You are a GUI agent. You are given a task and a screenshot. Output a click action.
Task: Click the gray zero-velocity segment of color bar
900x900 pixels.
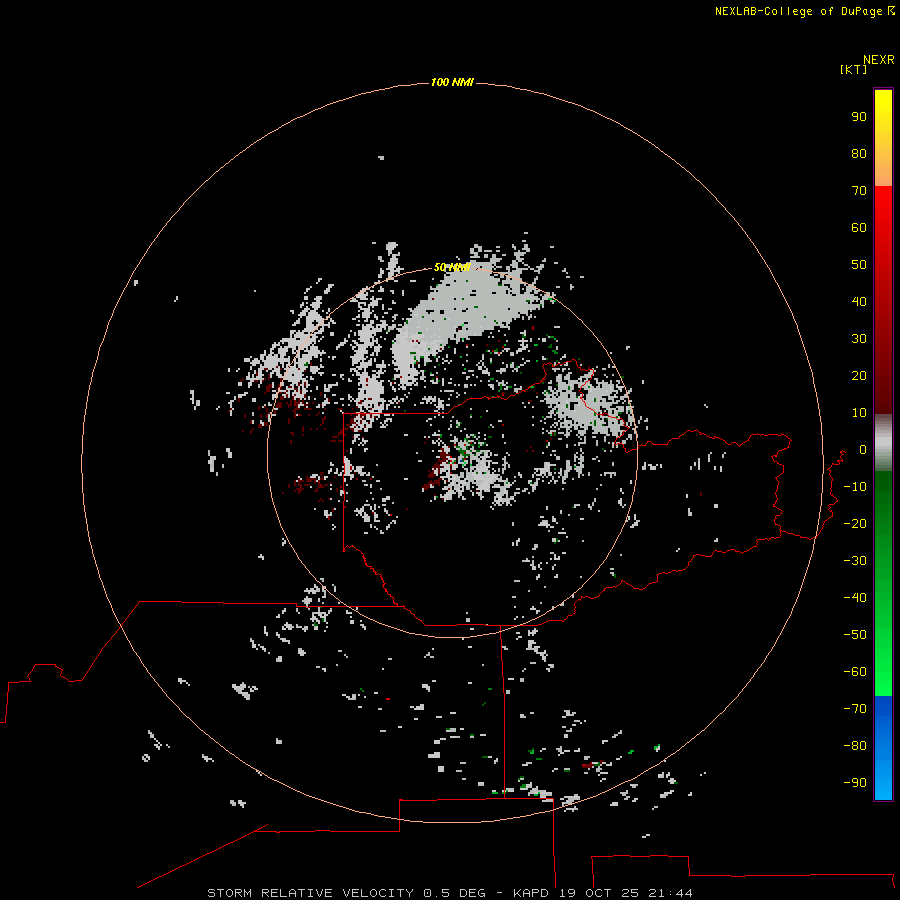(x=883, y=443)
